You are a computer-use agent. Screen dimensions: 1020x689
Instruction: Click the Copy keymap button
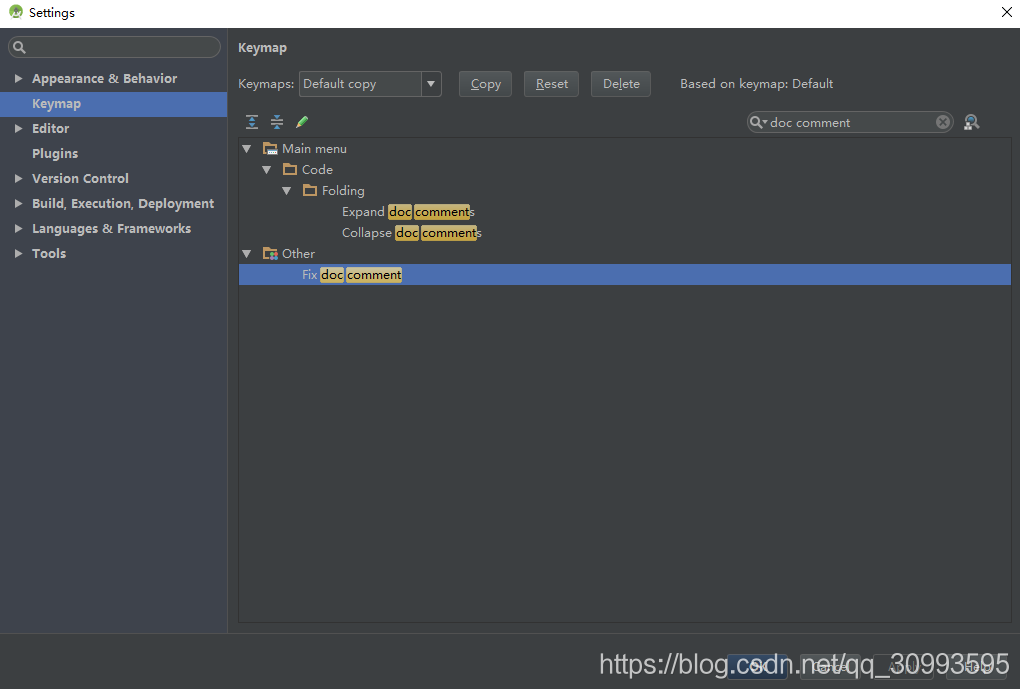coord(485,84)
